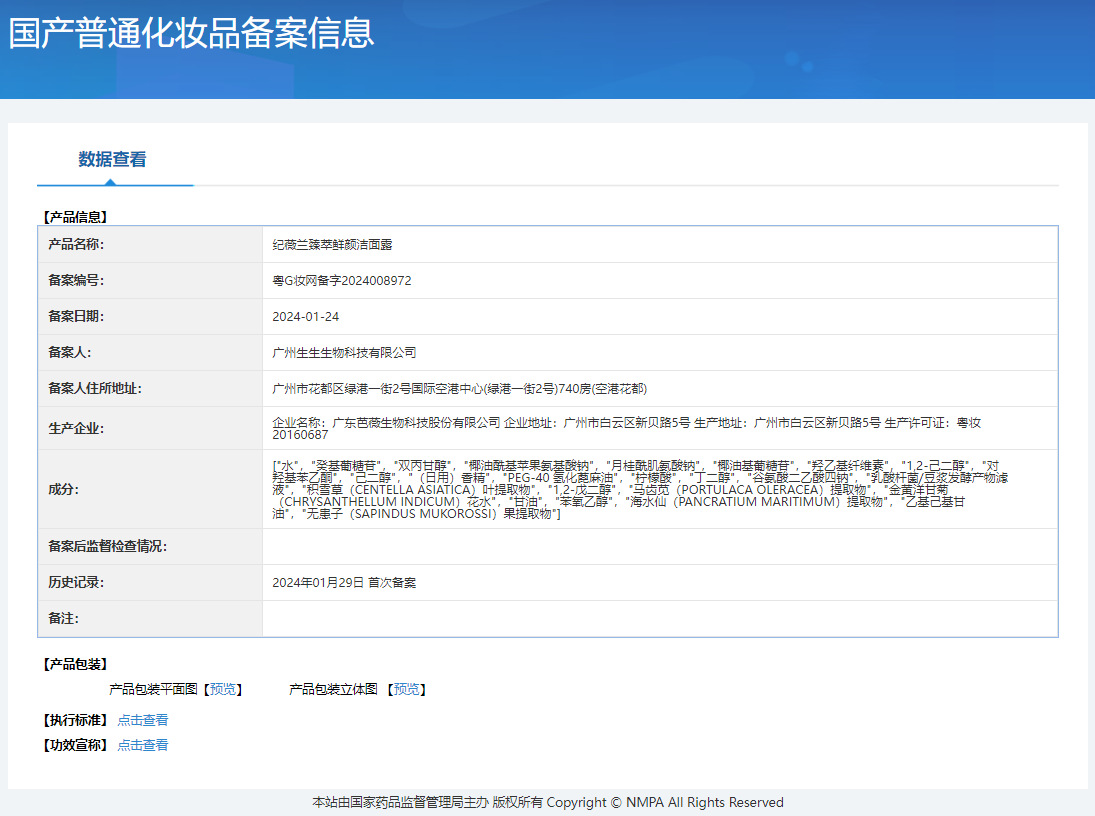
Task: Click the history record 2024年01月29日 首次备案
Action: (344, 583)
